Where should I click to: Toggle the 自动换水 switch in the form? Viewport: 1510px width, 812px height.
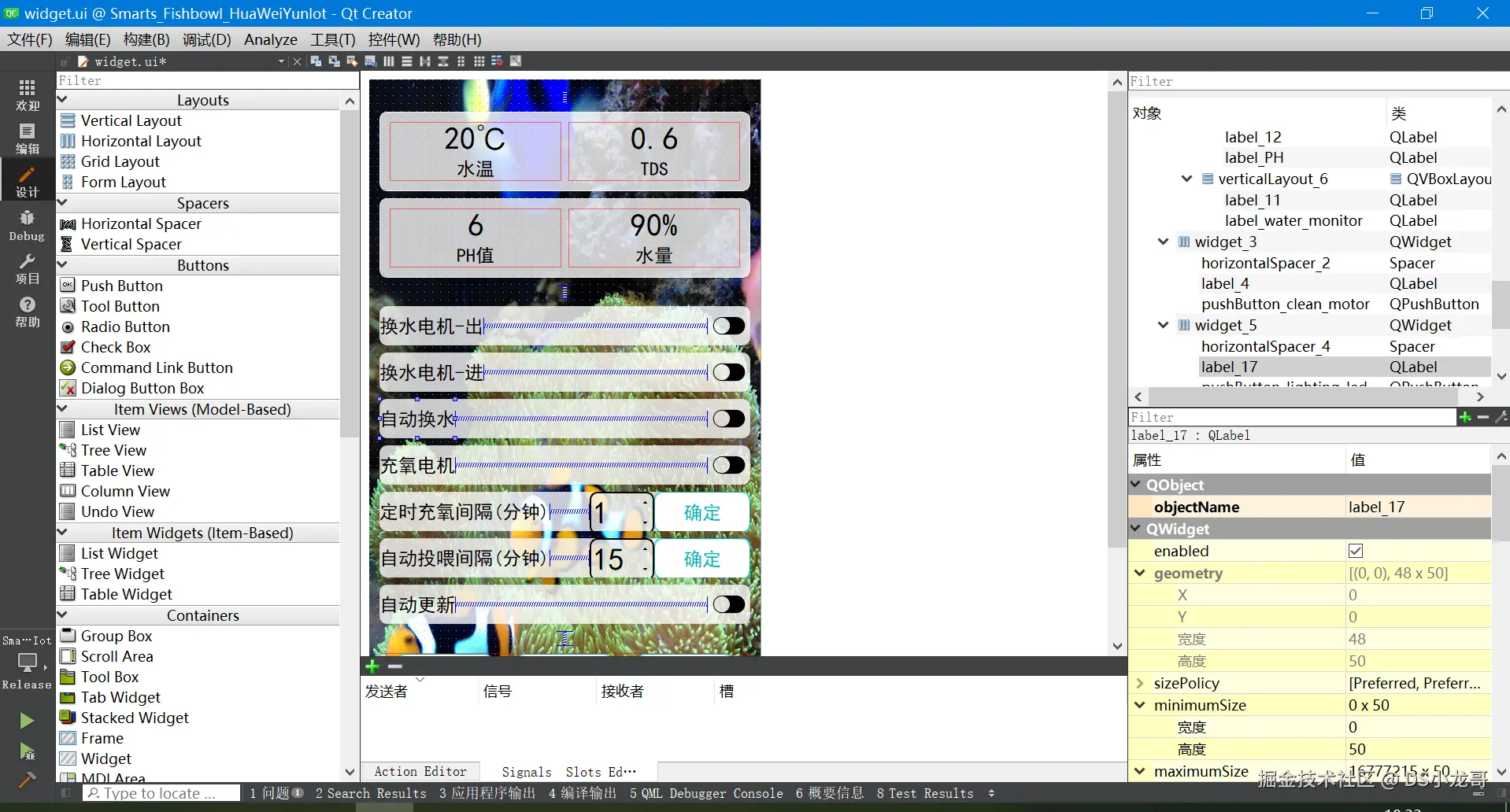[x=727, y=418]
